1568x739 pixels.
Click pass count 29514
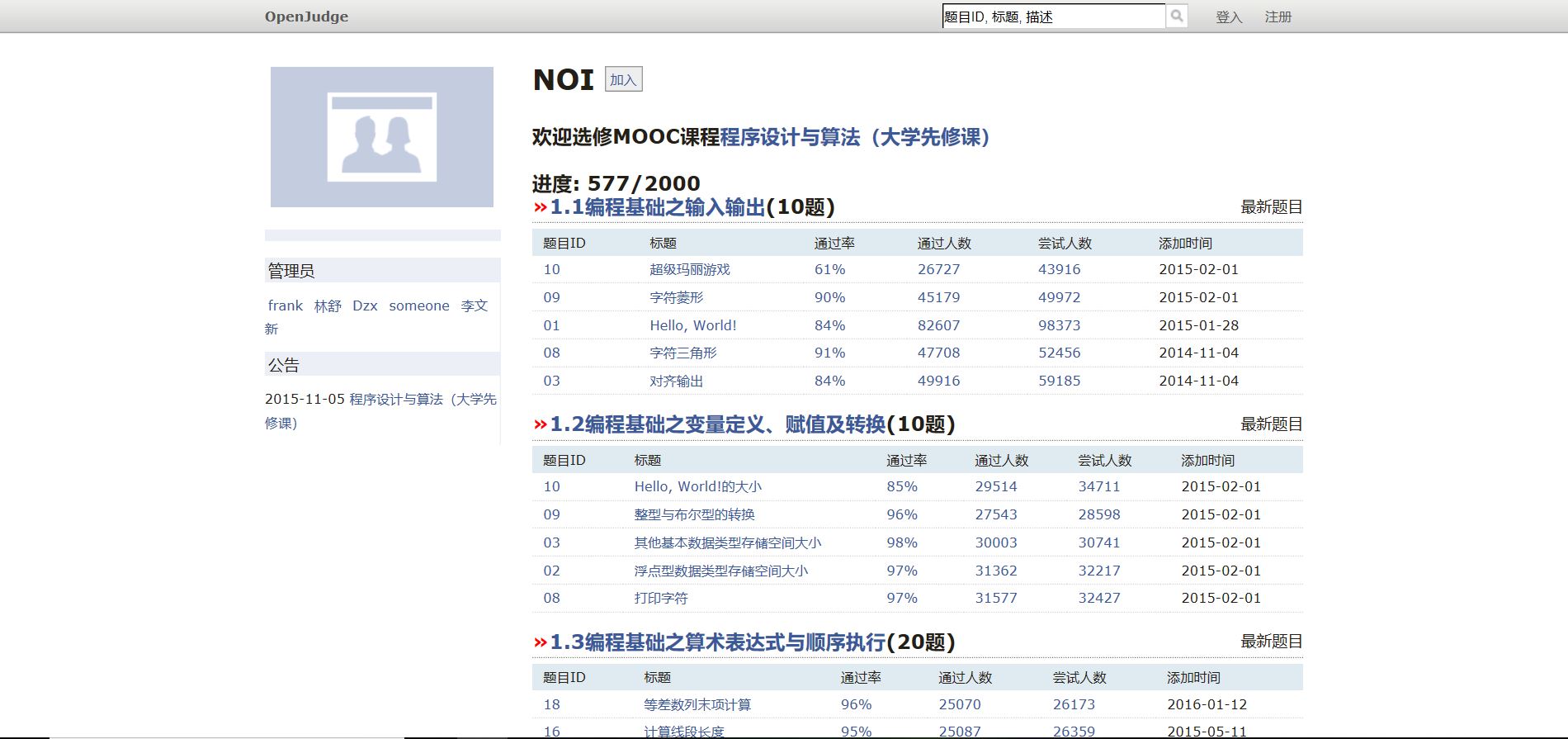tap(996, 486)
